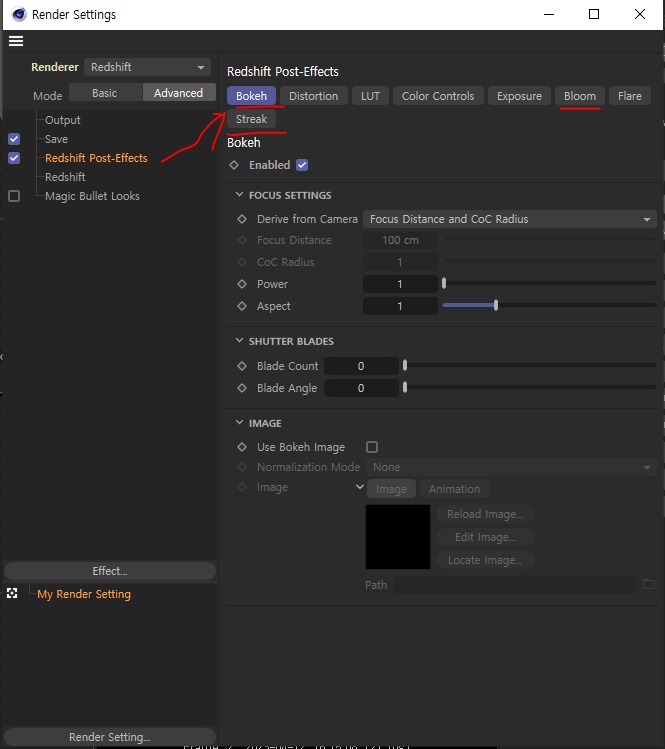Image resolution: width=665 pixels, height=749 pixels.
Task: Select Output in the settings tree
Action: [x=63, y=120]
